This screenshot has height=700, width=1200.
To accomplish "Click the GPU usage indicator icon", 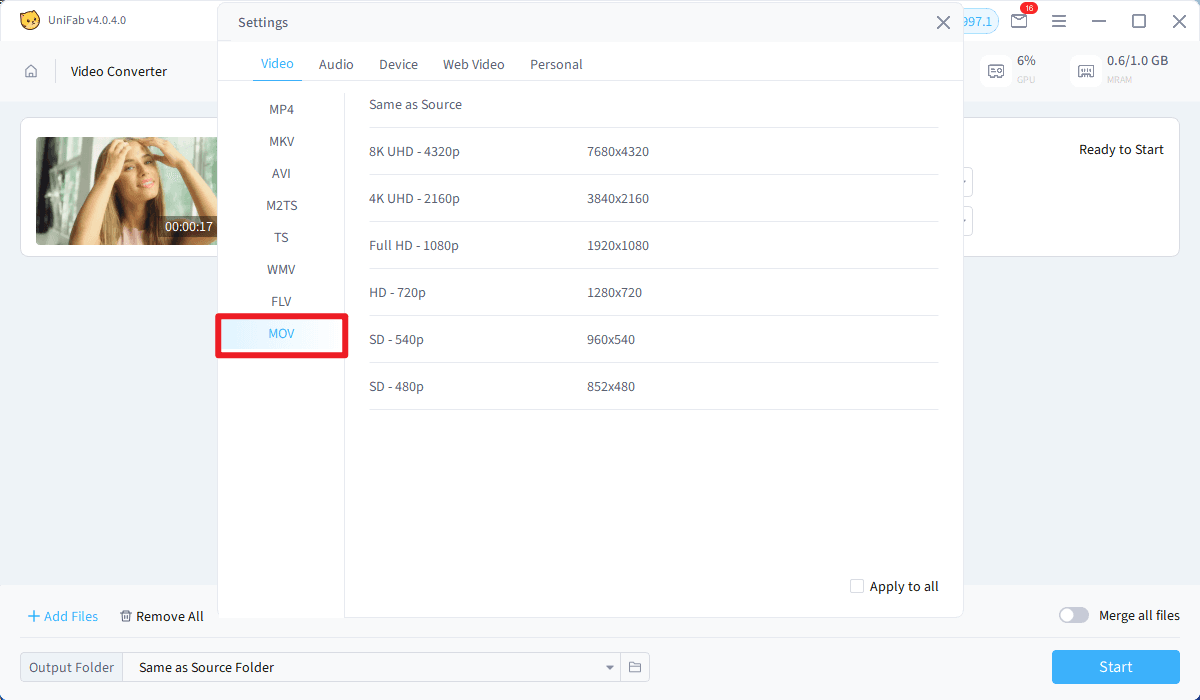I will (x=995, y=70).
